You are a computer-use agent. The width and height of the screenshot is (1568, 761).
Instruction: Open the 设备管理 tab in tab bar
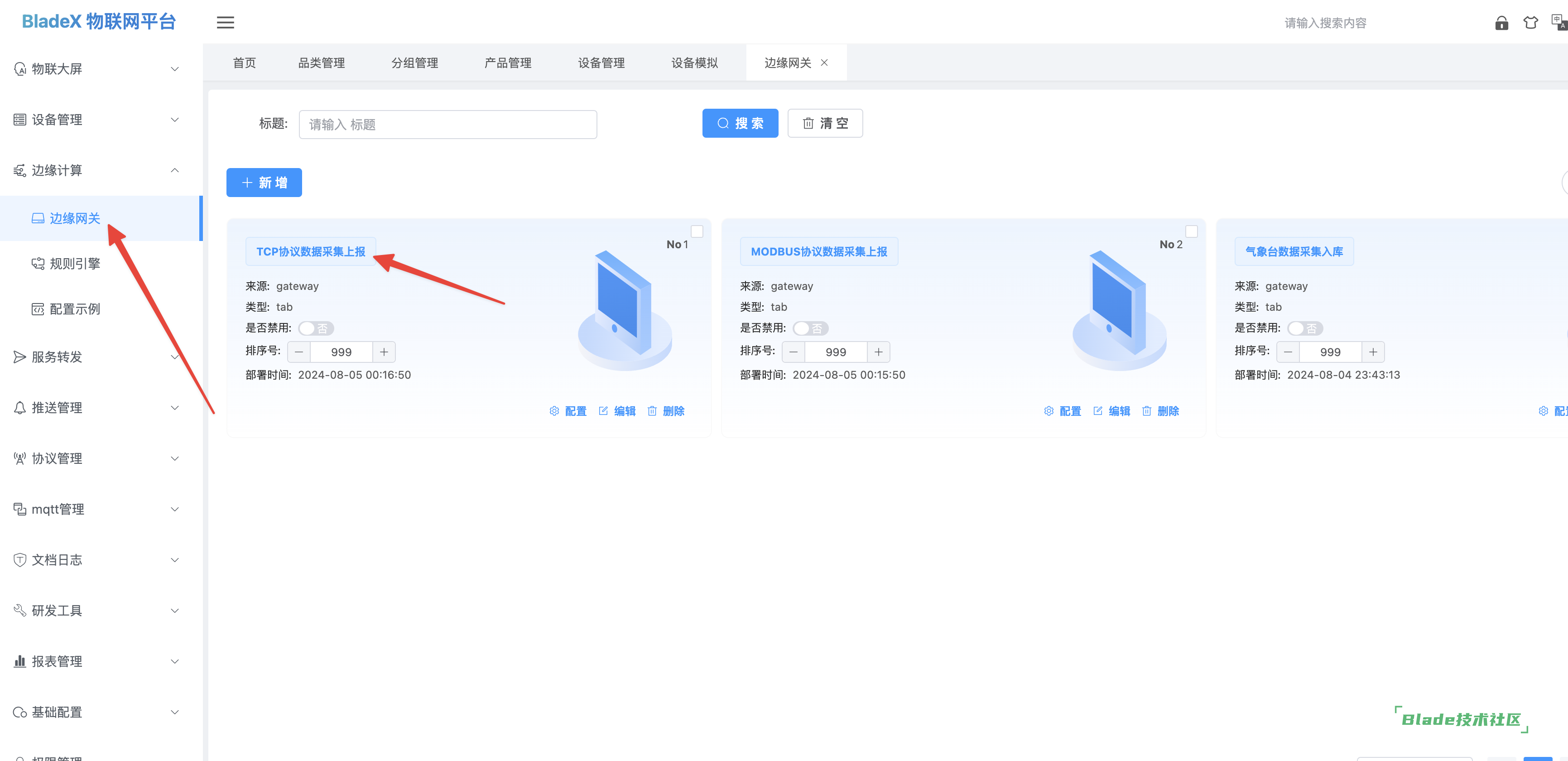click(601, 63)
